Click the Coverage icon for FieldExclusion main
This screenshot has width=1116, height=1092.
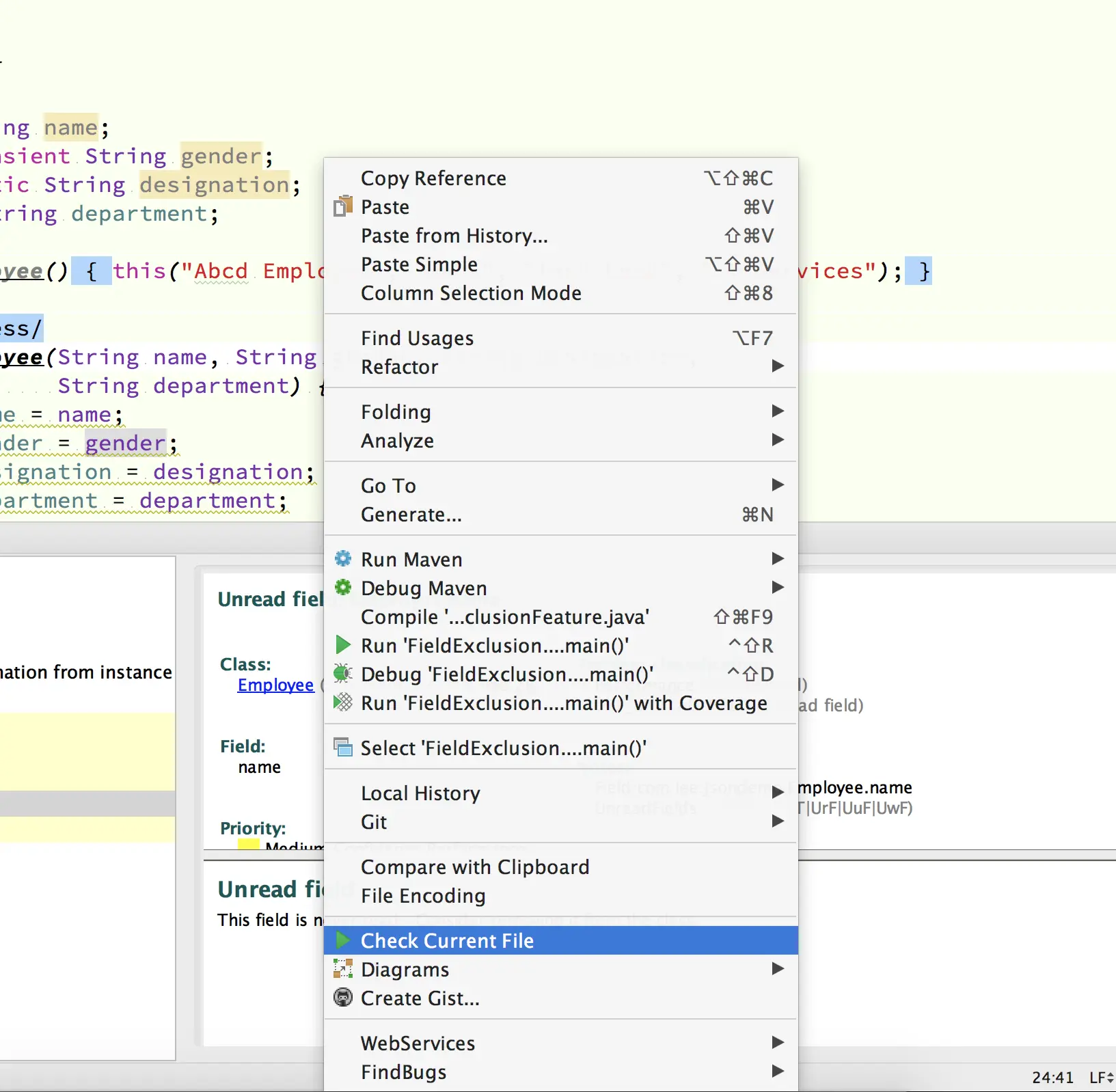point(342,702)
